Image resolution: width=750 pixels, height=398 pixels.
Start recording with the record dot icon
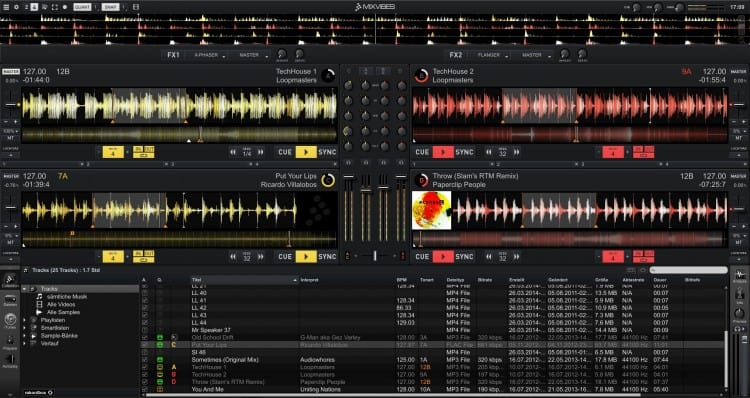coord(65,7)
